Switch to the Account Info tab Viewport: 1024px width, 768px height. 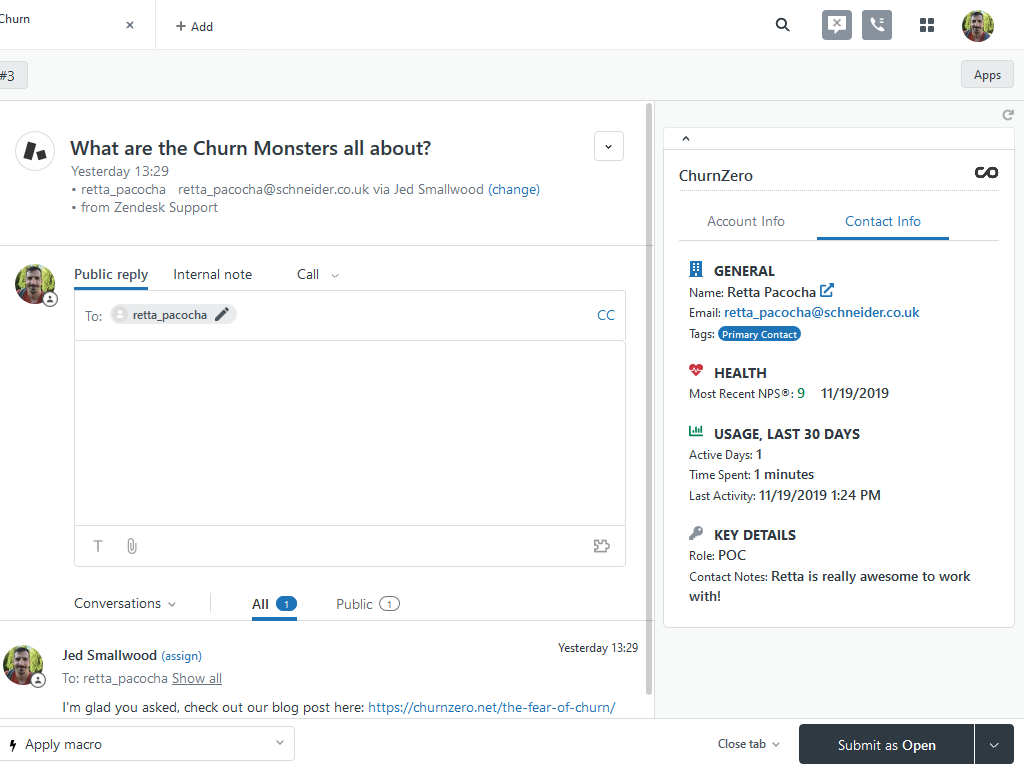[x=746, y=221]
